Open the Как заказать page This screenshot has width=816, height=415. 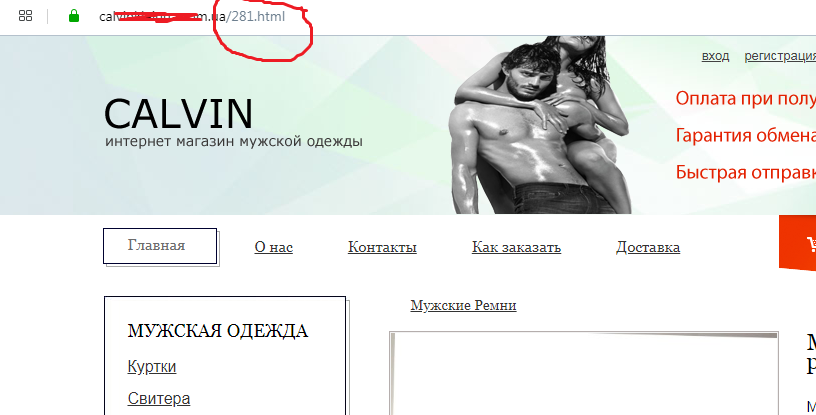pos(516,247)
